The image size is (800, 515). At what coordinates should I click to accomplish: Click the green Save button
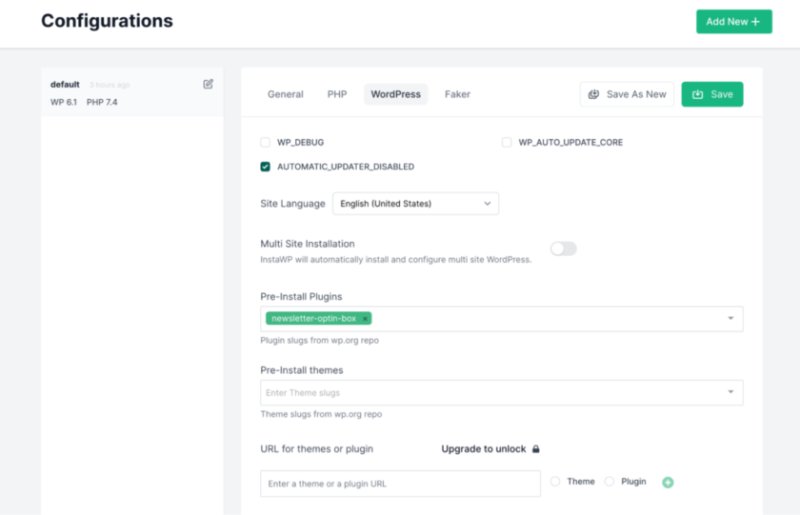pyautogui.click(x=712, y=94)
